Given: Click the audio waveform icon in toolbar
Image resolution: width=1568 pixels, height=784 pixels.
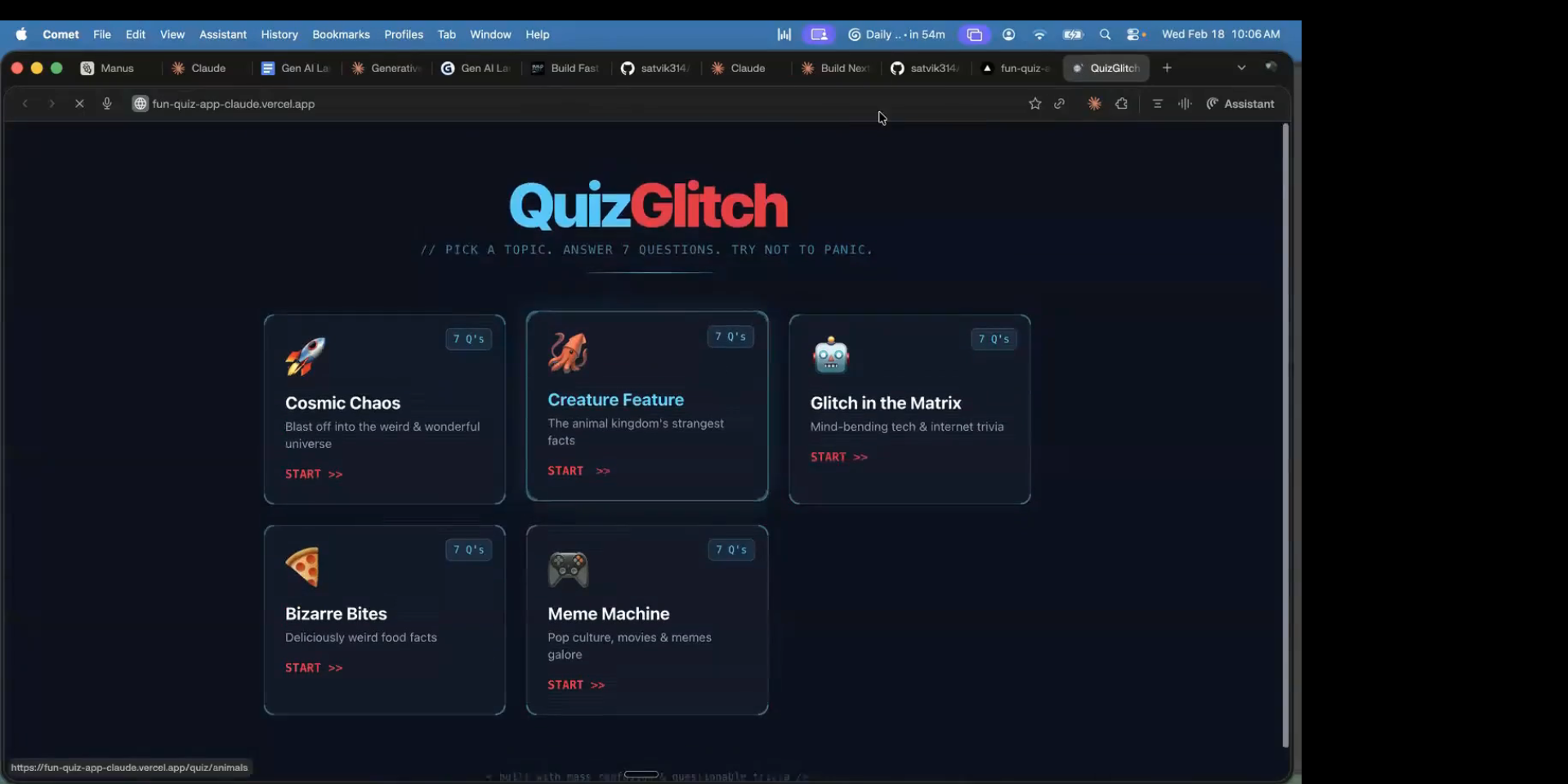Looking at the screenshot, I should [1185, 104].
